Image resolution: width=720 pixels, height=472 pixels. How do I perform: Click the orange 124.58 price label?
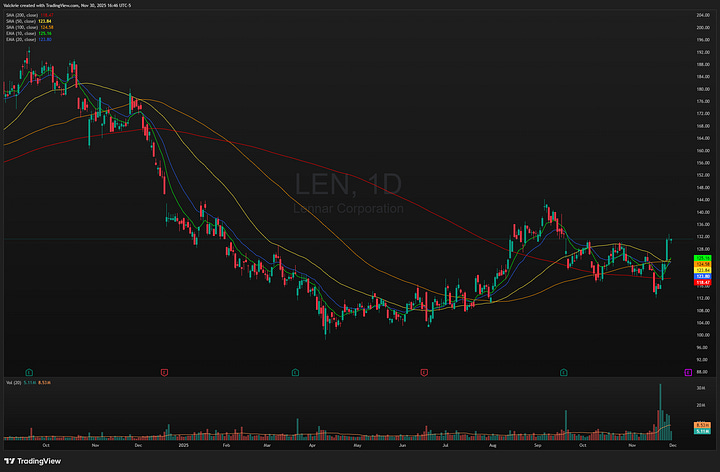tap(703, 264)
